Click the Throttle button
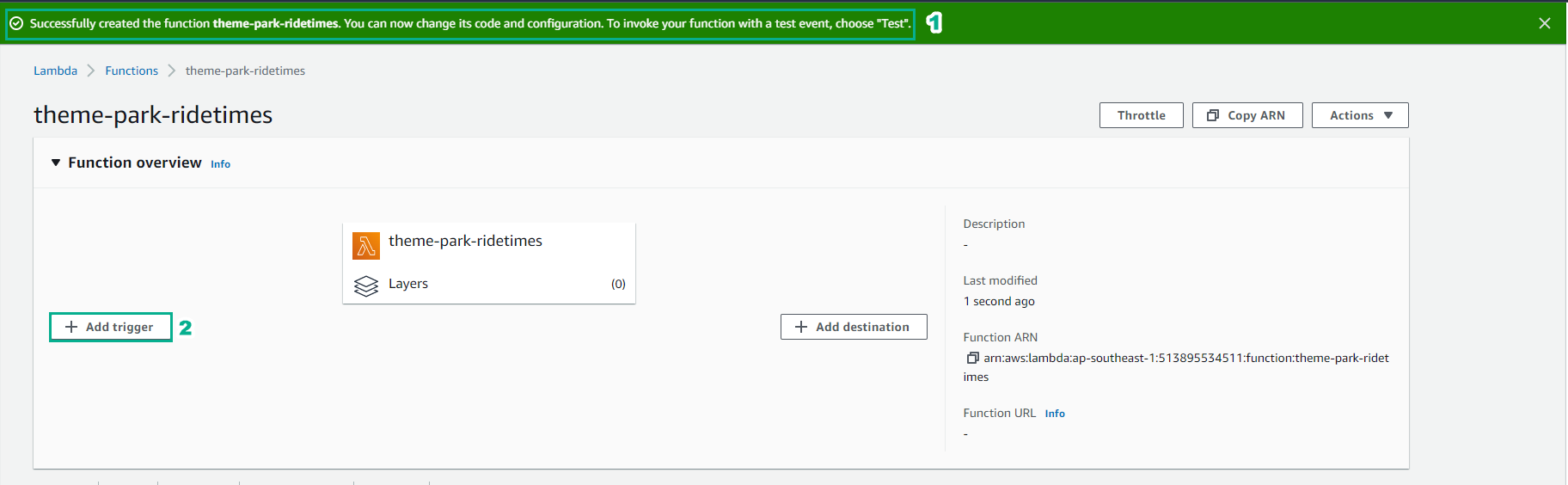 1141,115
